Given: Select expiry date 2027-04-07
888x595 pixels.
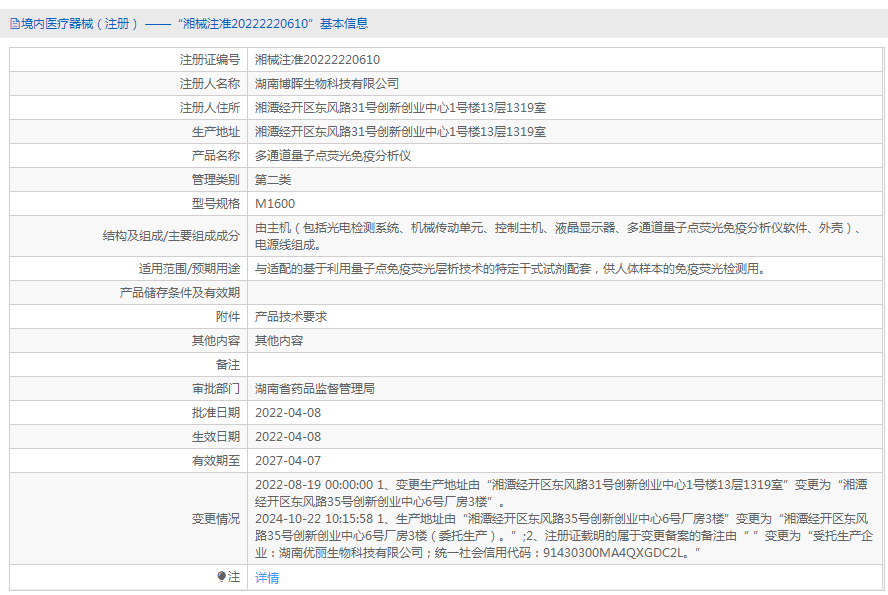Looking at the screenshot, I should click(x=288, y=461).
